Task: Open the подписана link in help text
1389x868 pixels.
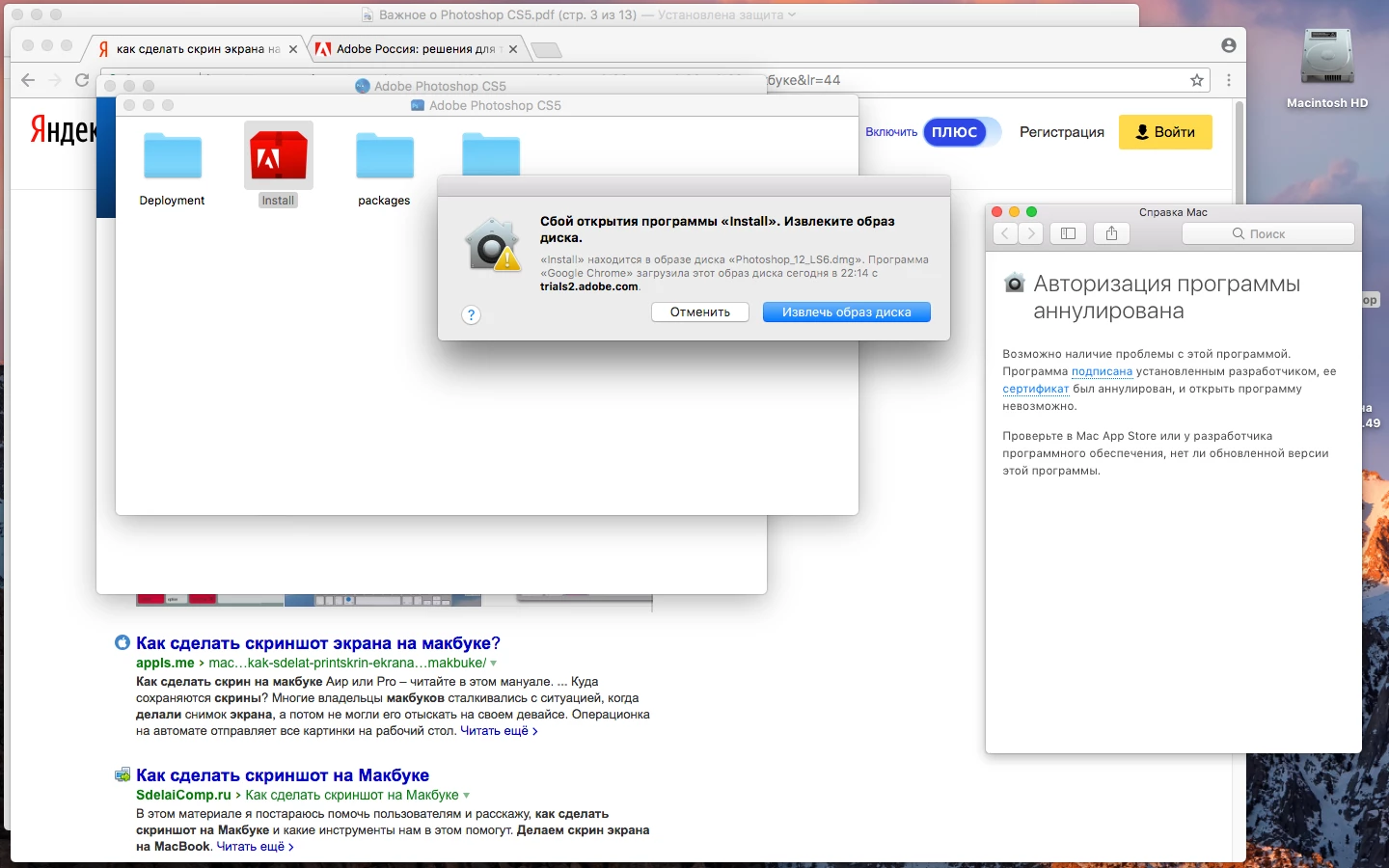Action: click(1102, 371)
